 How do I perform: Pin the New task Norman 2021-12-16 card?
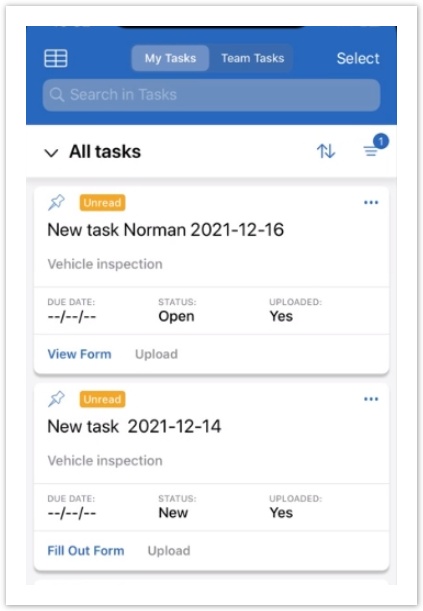(x=56, y=202)
